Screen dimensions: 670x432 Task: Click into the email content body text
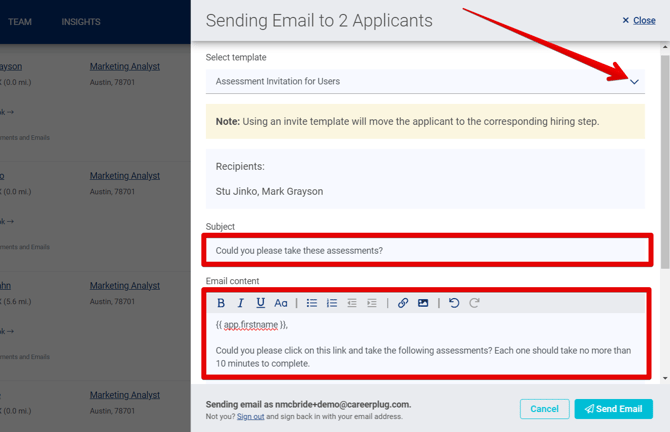[423, 357]
